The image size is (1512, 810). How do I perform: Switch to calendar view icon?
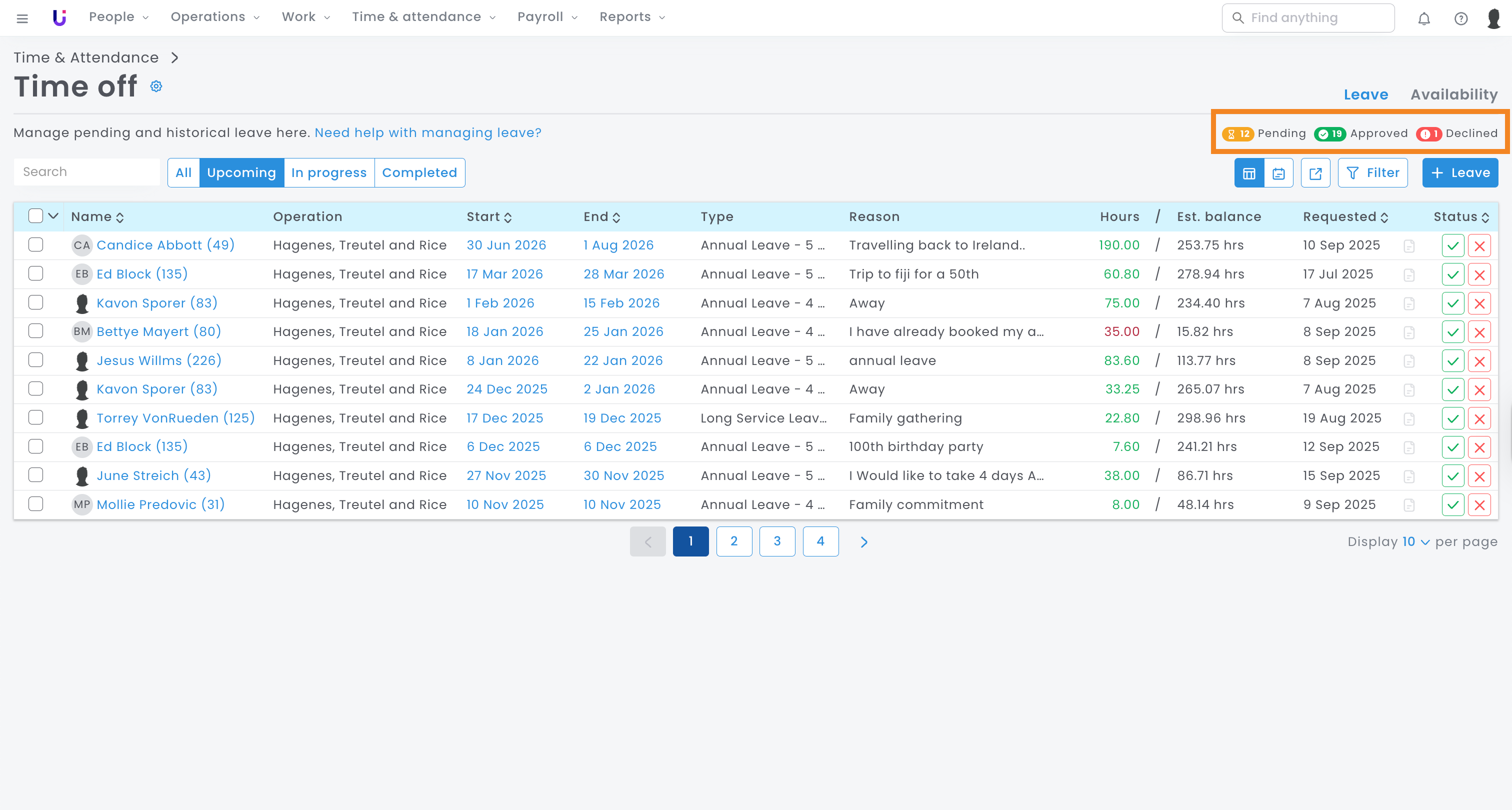click(x=1279, y=173)
